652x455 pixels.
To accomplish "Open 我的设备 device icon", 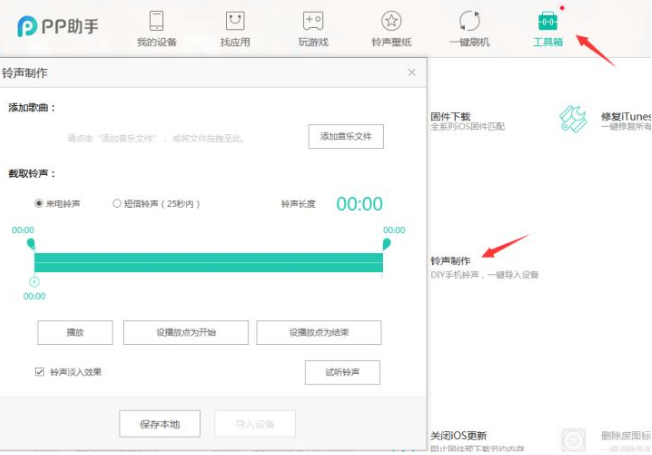I will tap(156, 21).
